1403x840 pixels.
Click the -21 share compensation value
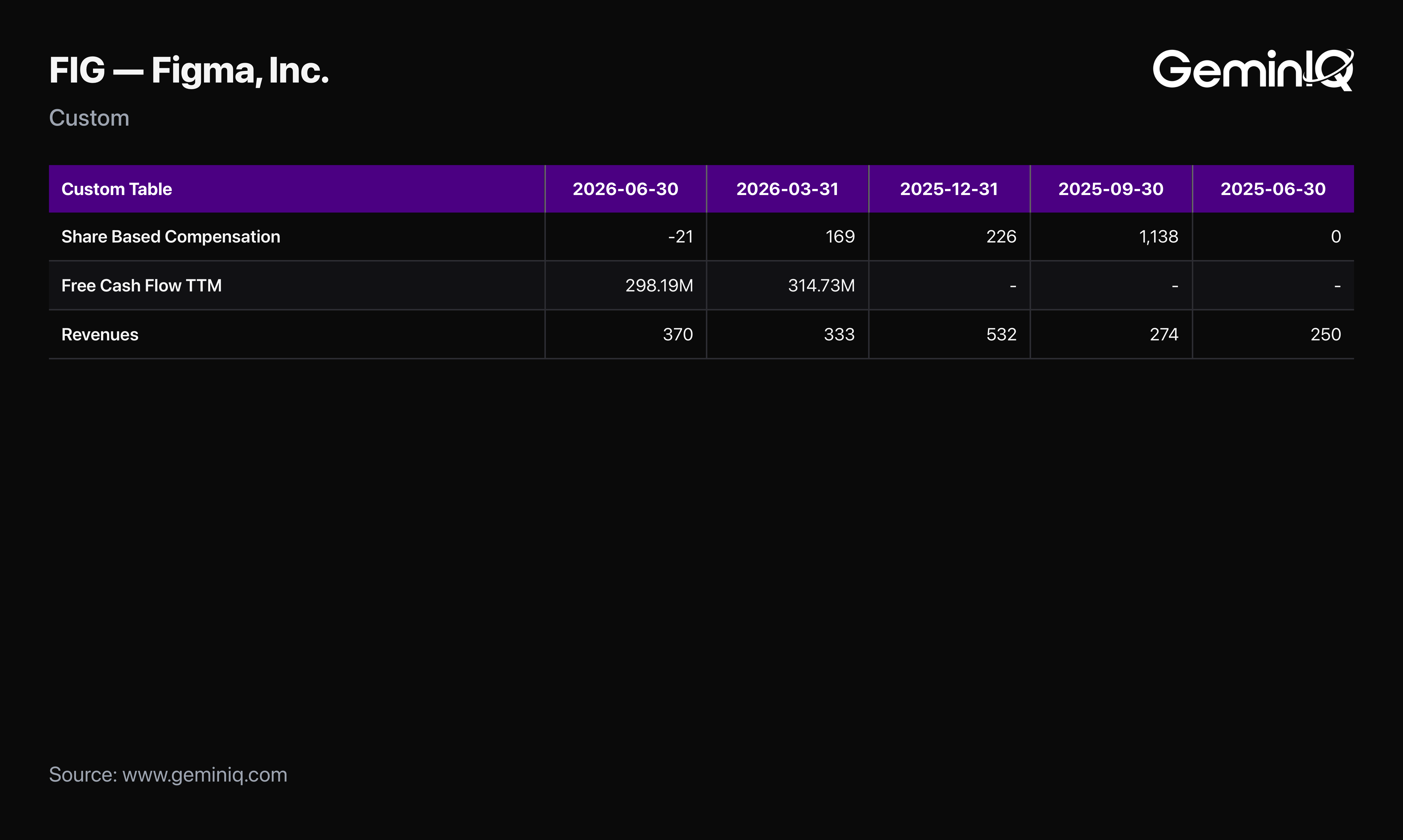[x=681, y=237]
